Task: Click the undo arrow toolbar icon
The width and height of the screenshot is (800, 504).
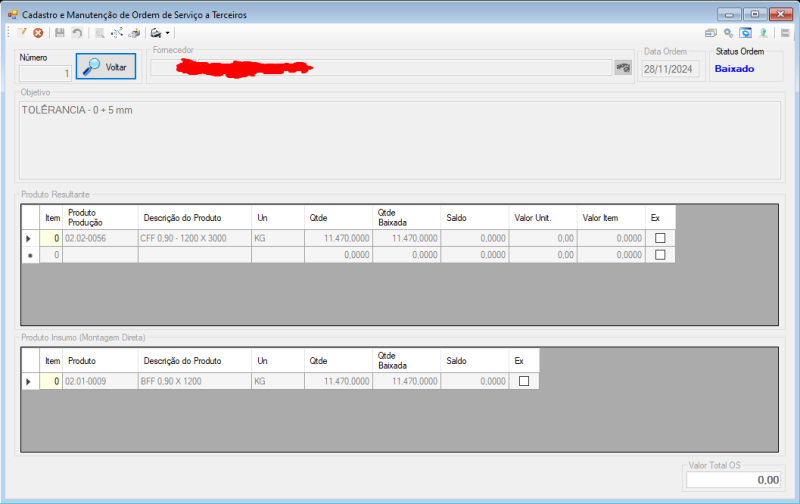Action: click(77, 33)
